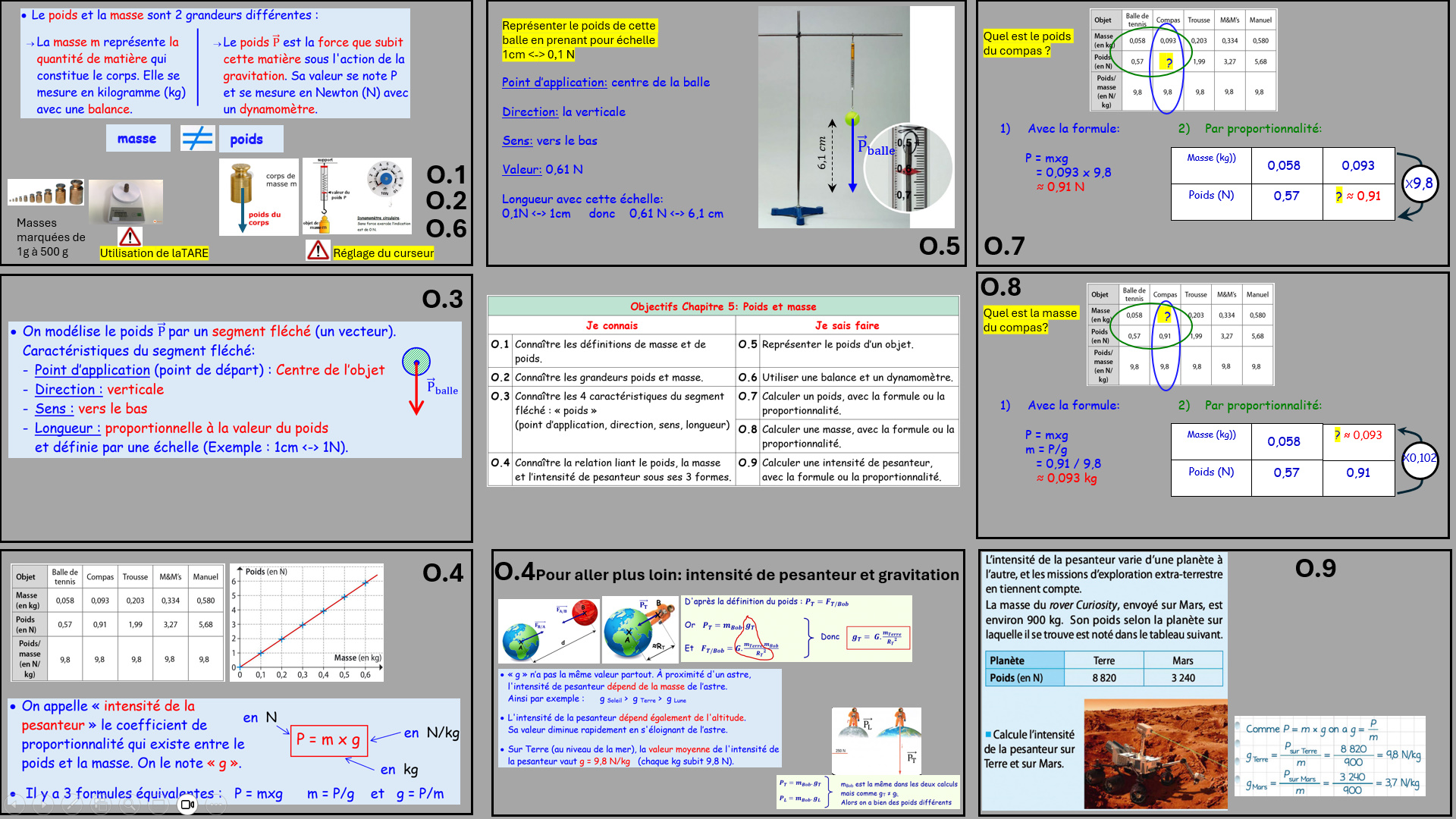Click the 'masse' label box
The height and width of the screenshot is (819, 1456).
137,139
